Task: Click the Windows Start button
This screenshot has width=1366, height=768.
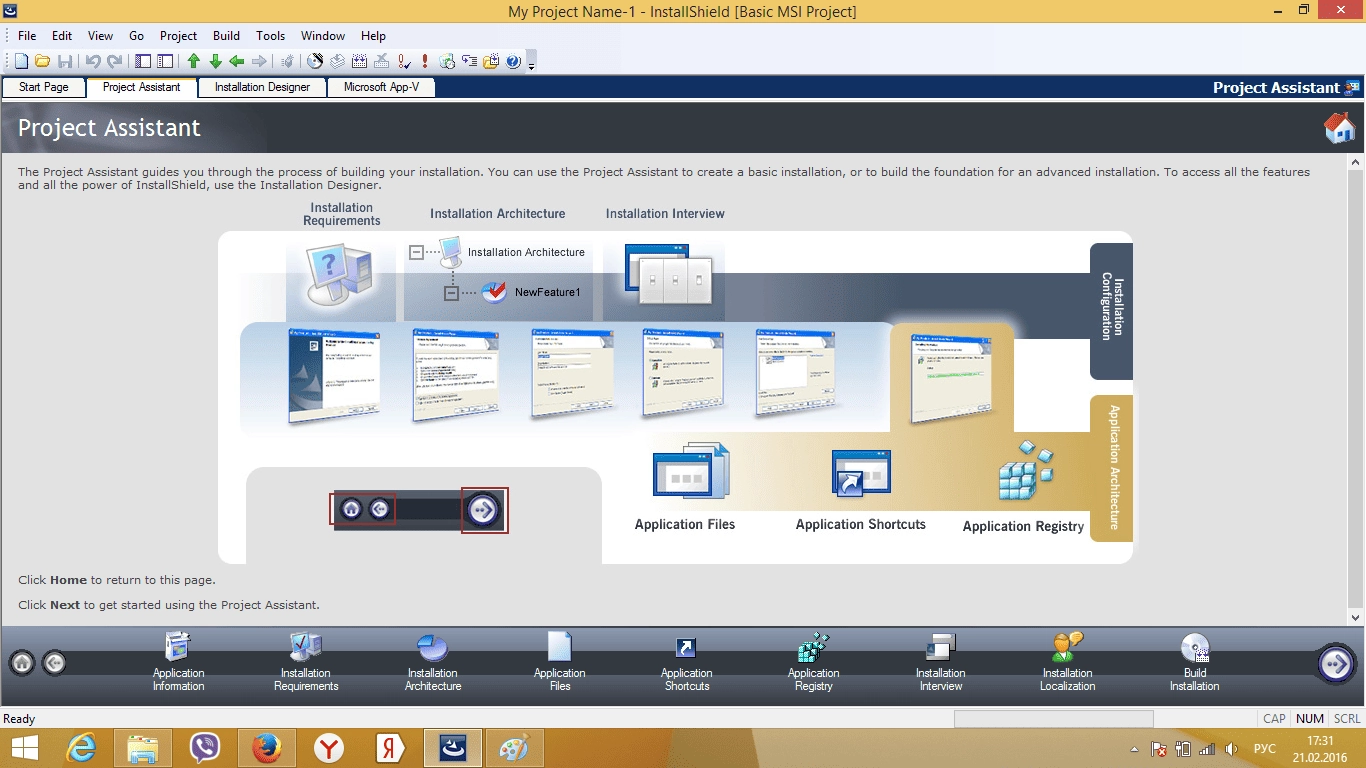Action: click(x=24, y=748)
